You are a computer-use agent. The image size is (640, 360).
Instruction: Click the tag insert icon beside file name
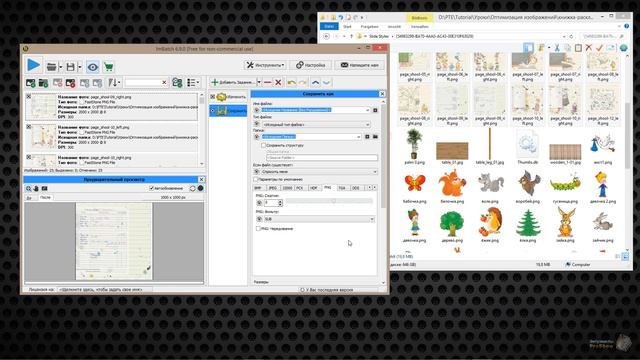375,110
